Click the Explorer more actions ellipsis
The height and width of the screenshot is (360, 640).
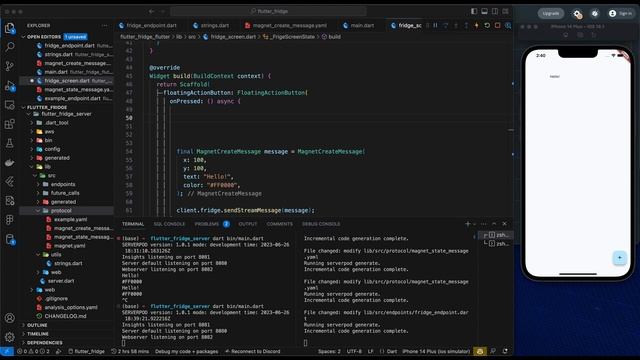pyautogui.click(x=104, y=25)
